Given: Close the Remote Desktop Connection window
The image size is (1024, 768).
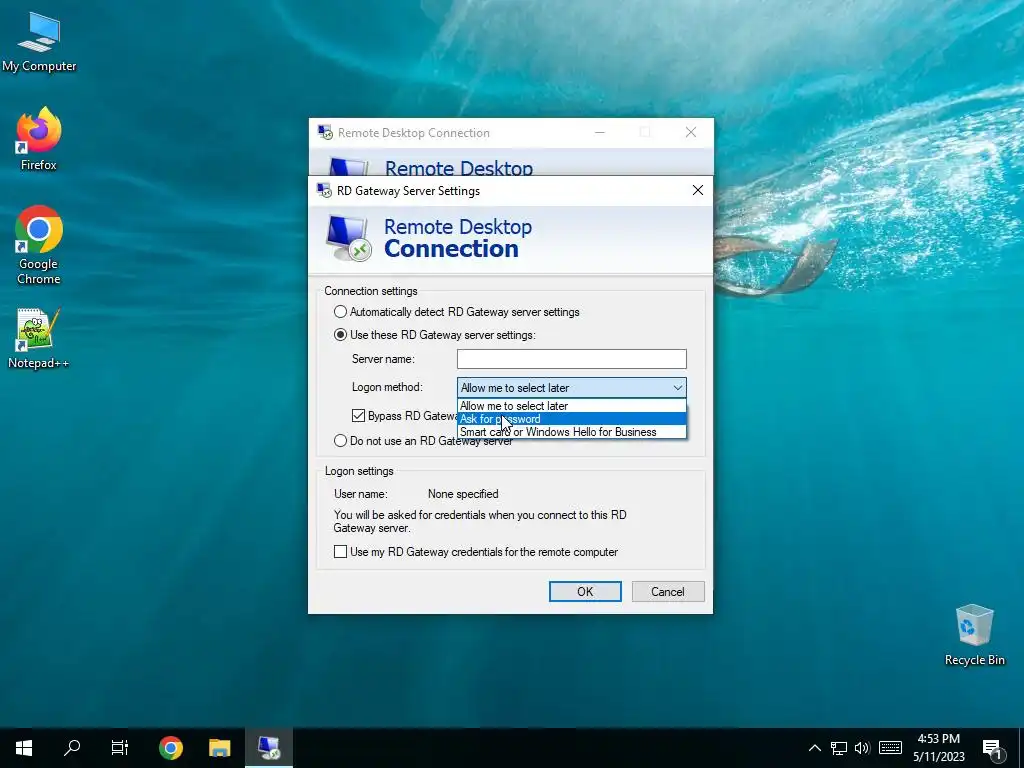Looking at the screenshot, I should point(691,133).
